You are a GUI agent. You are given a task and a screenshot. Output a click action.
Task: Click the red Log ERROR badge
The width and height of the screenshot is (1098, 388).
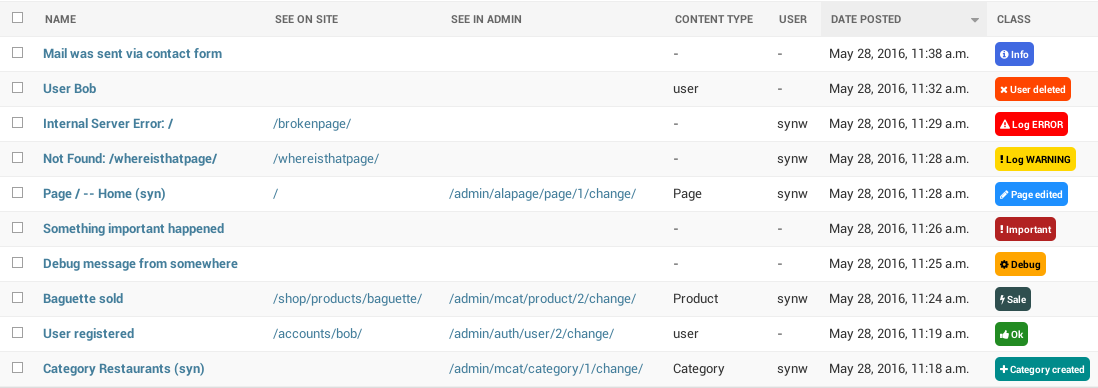tap(1031, 124)
